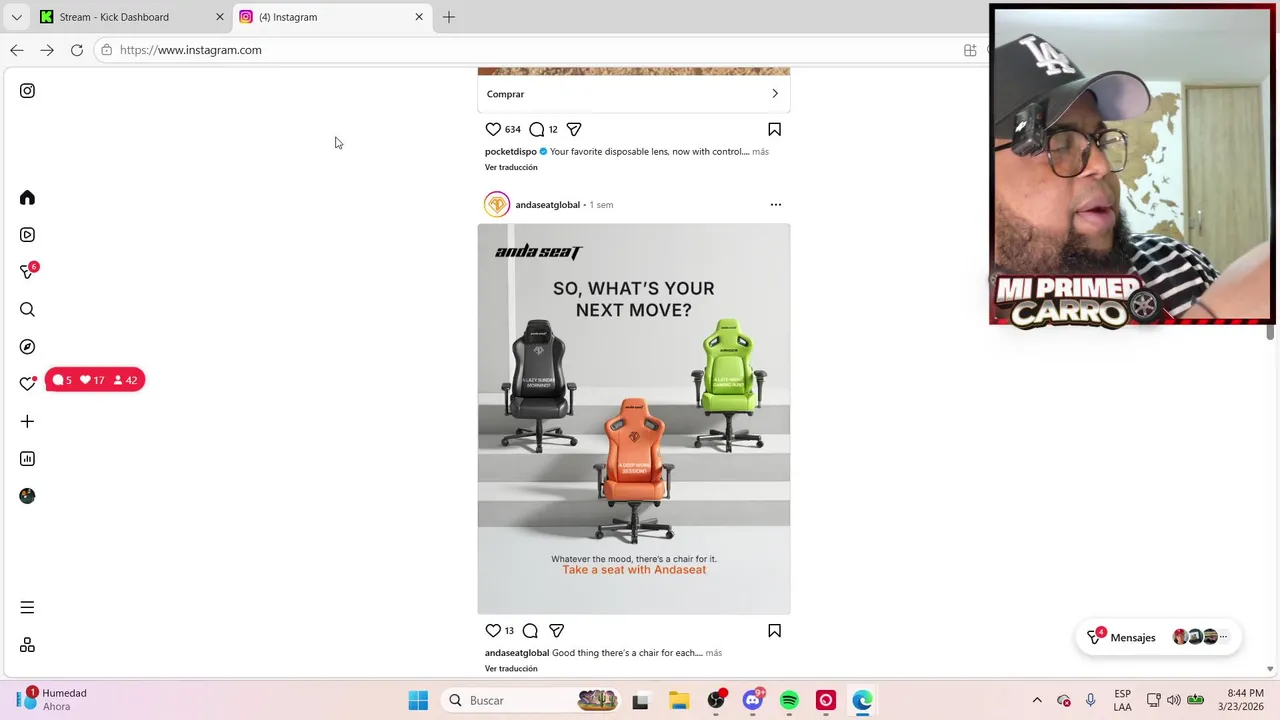This screenshot has height=720, width=1280.
Task: Create new post with plus icon
Action: [27, 422]
